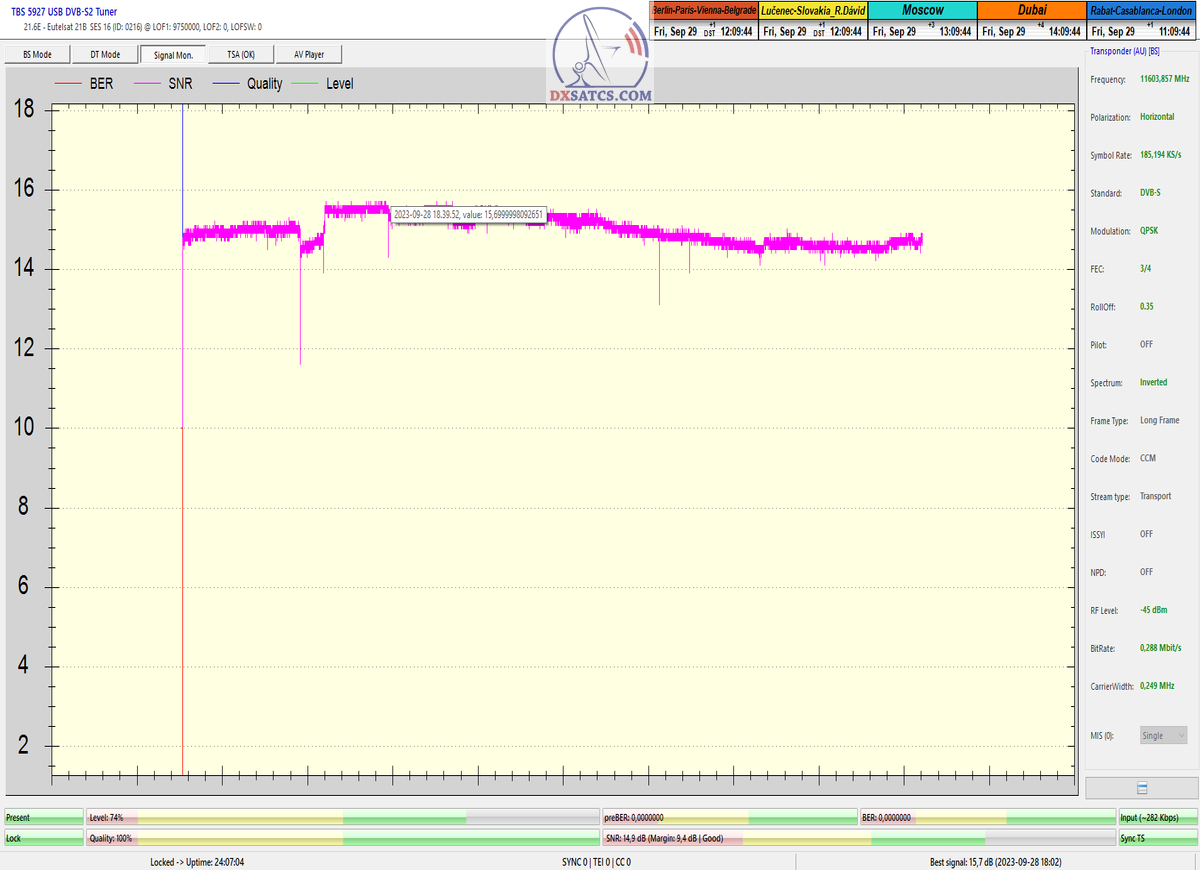
Task: Click the Level 74% signal bar
Action: (x=343, y=818)
